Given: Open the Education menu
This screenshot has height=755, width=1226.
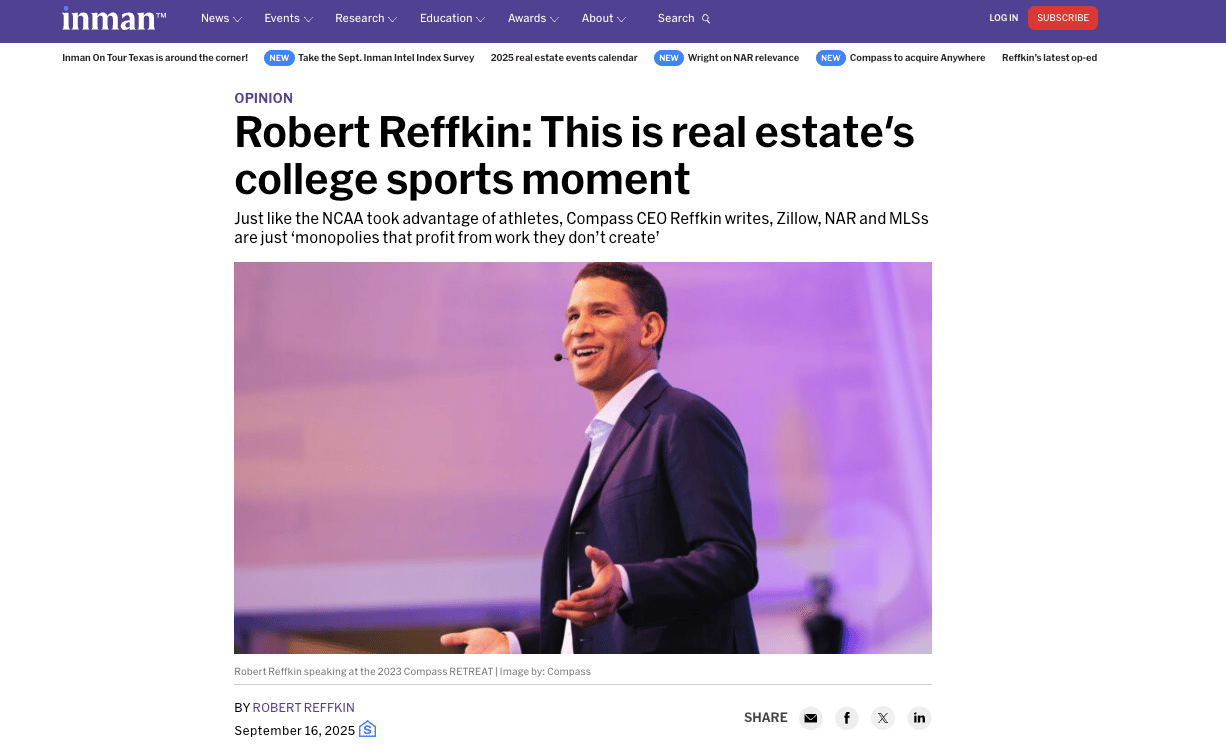Looking at the screenshot, I should coord(452,18).
